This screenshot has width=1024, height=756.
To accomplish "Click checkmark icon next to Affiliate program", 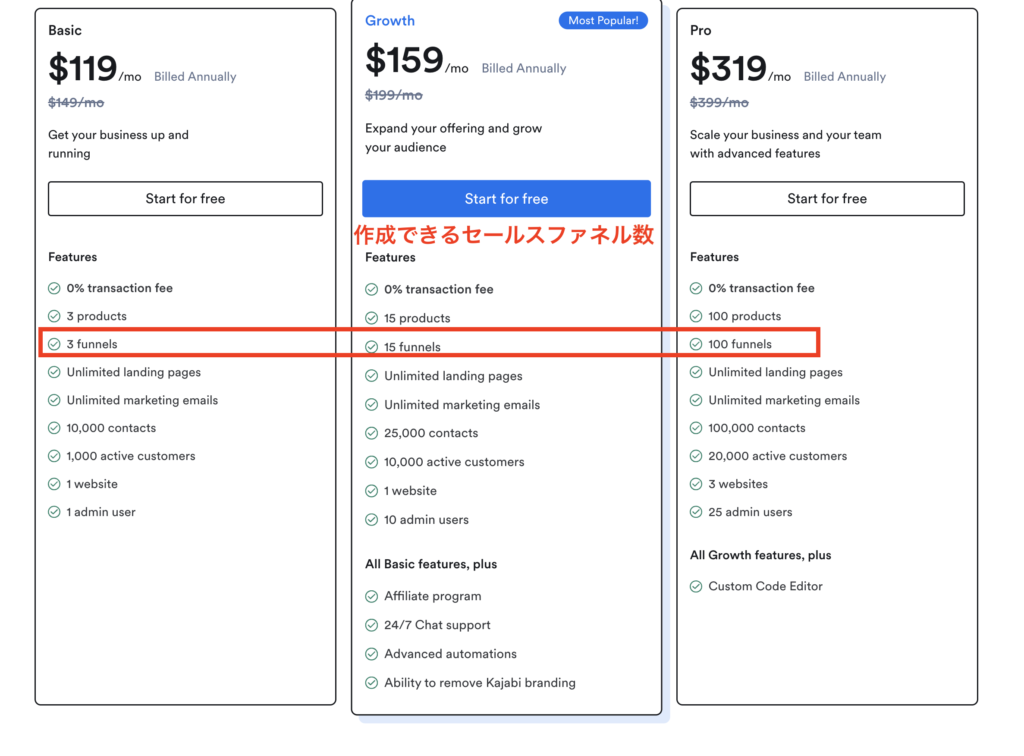I will (x=372, y=596).
